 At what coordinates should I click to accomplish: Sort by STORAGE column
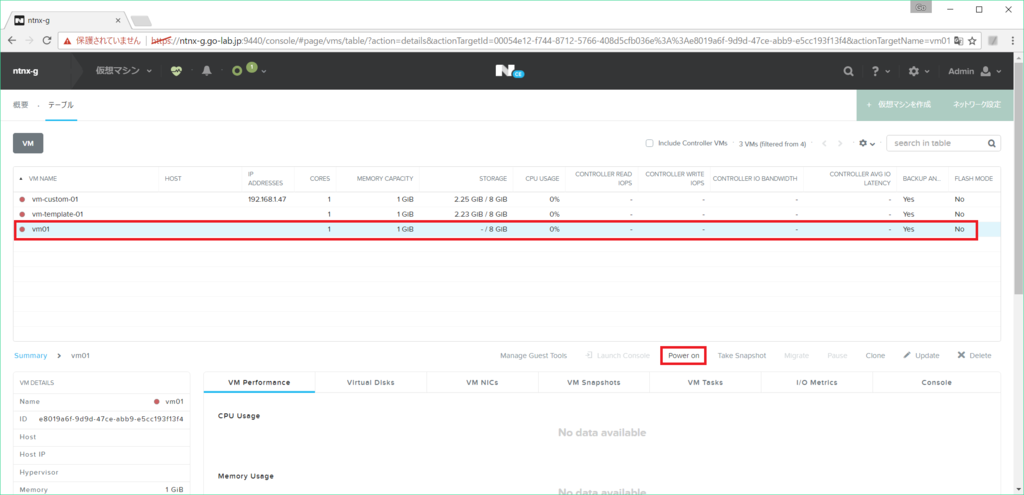coord(494,178)
